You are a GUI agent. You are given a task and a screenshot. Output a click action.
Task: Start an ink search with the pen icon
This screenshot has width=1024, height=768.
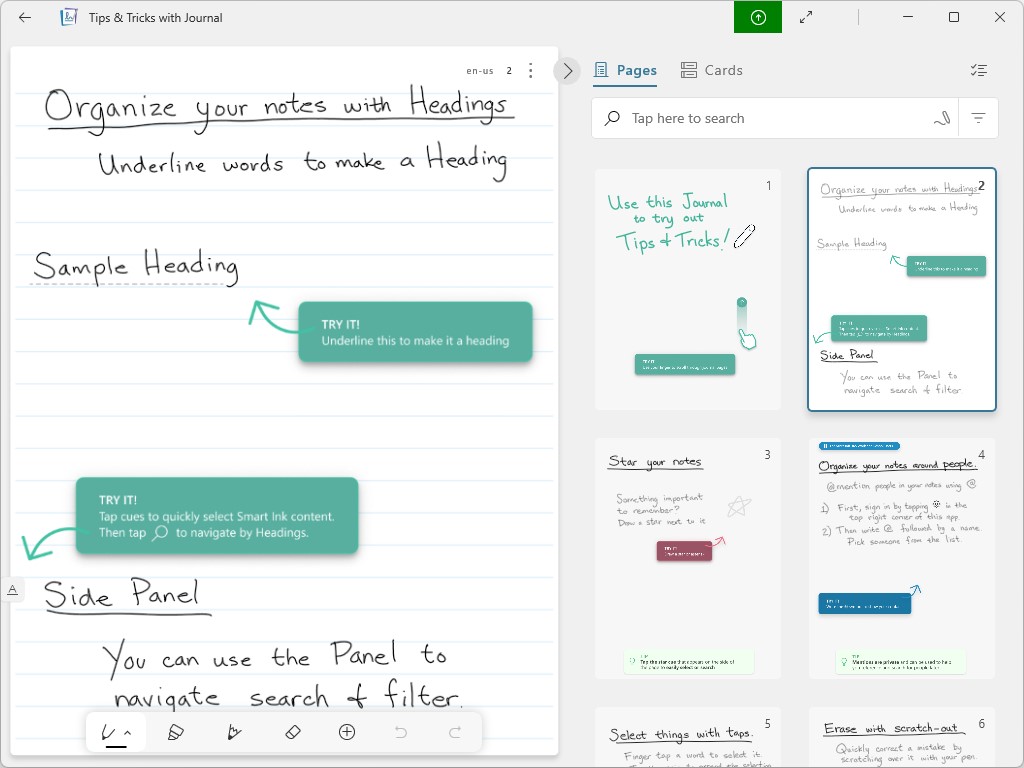click(941, 117)
